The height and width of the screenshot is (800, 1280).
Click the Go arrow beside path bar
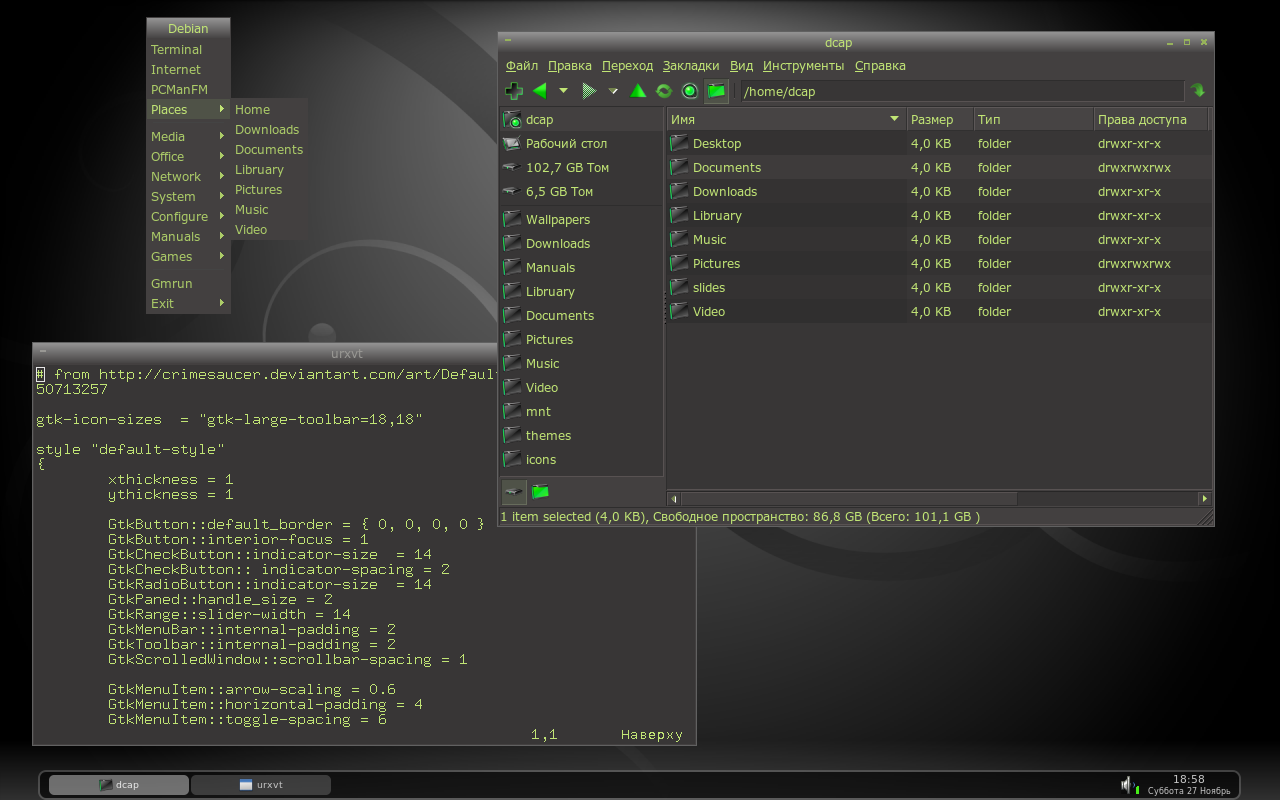(x=1198, y=91)
